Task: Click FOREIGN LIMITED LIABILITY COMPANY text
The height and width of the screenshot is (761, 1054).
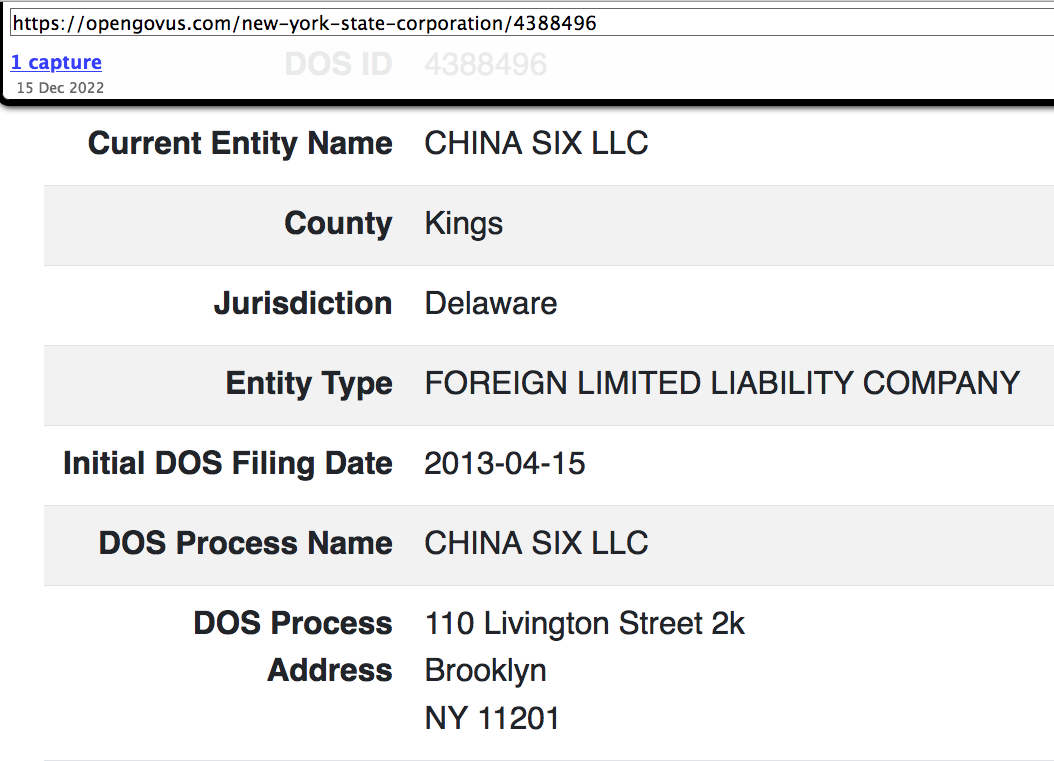Action: coord(722,383)
